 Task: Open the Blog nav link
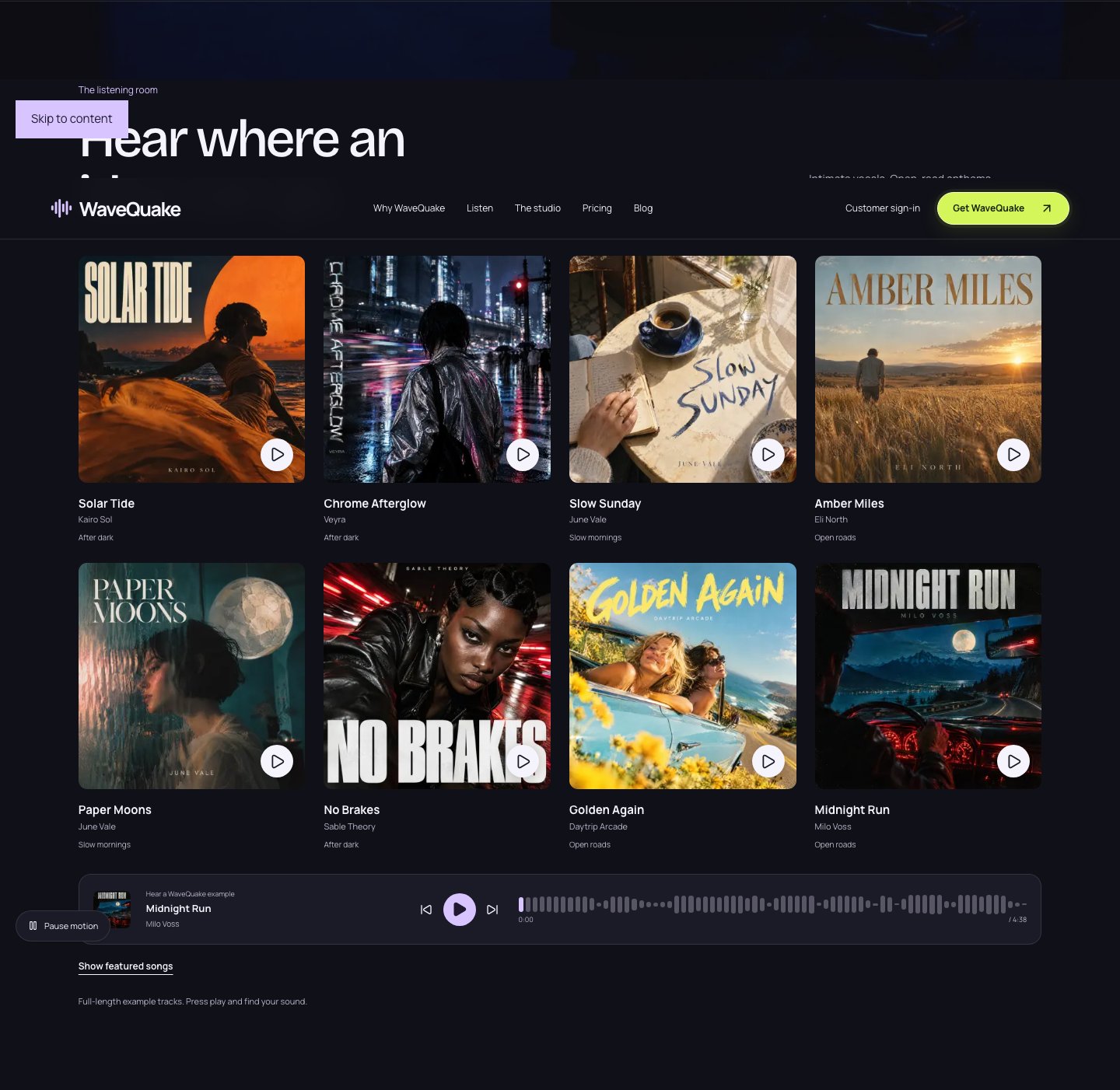[643, 208]
